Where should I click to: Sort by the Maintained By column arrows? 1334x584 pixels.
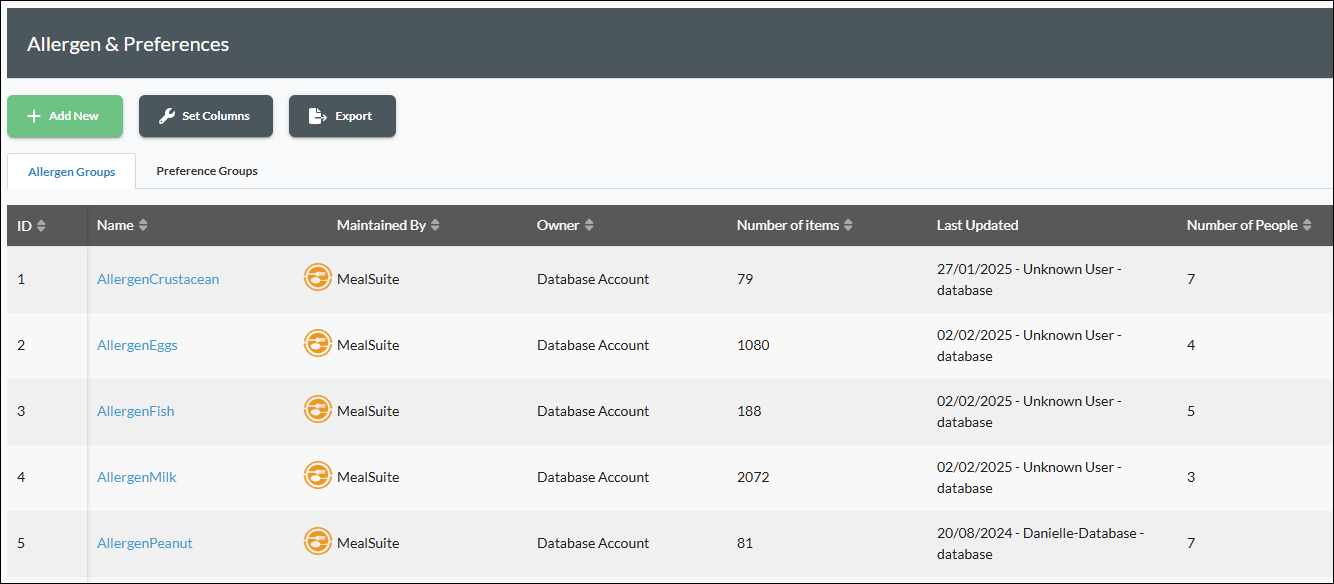point(435,226)
